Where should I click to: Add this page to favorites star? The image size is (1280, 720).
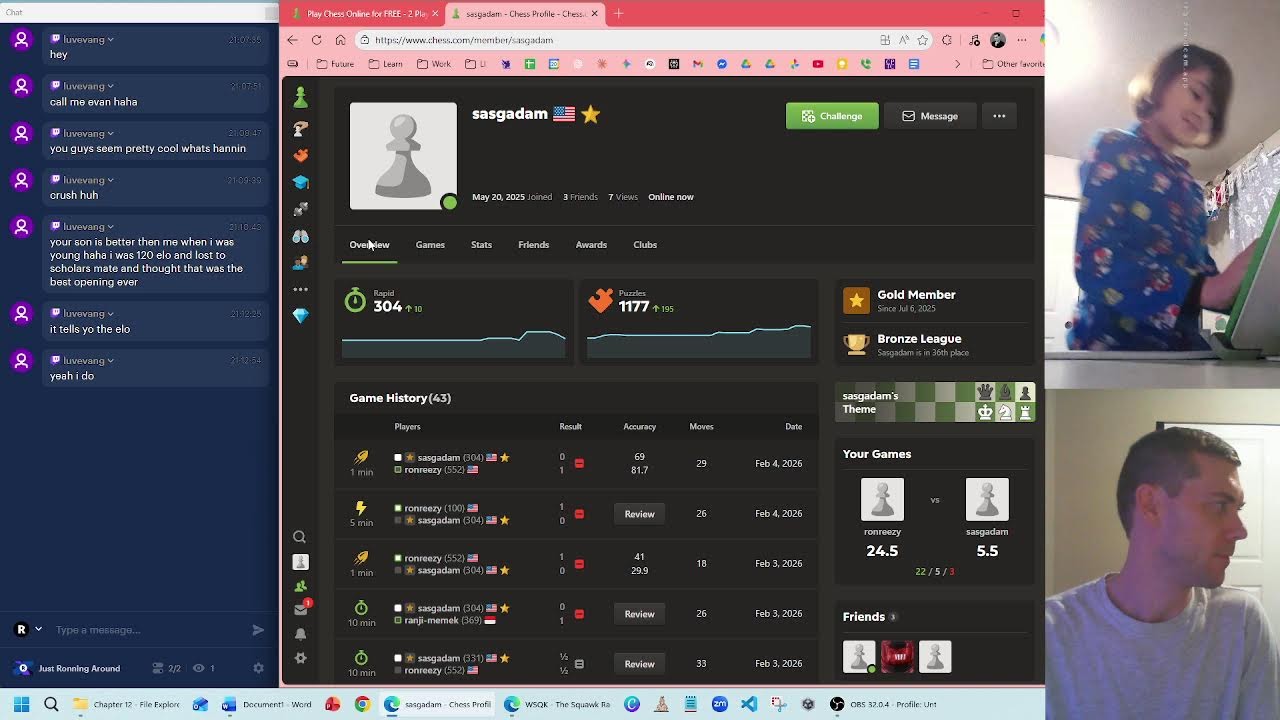point(922,40)
